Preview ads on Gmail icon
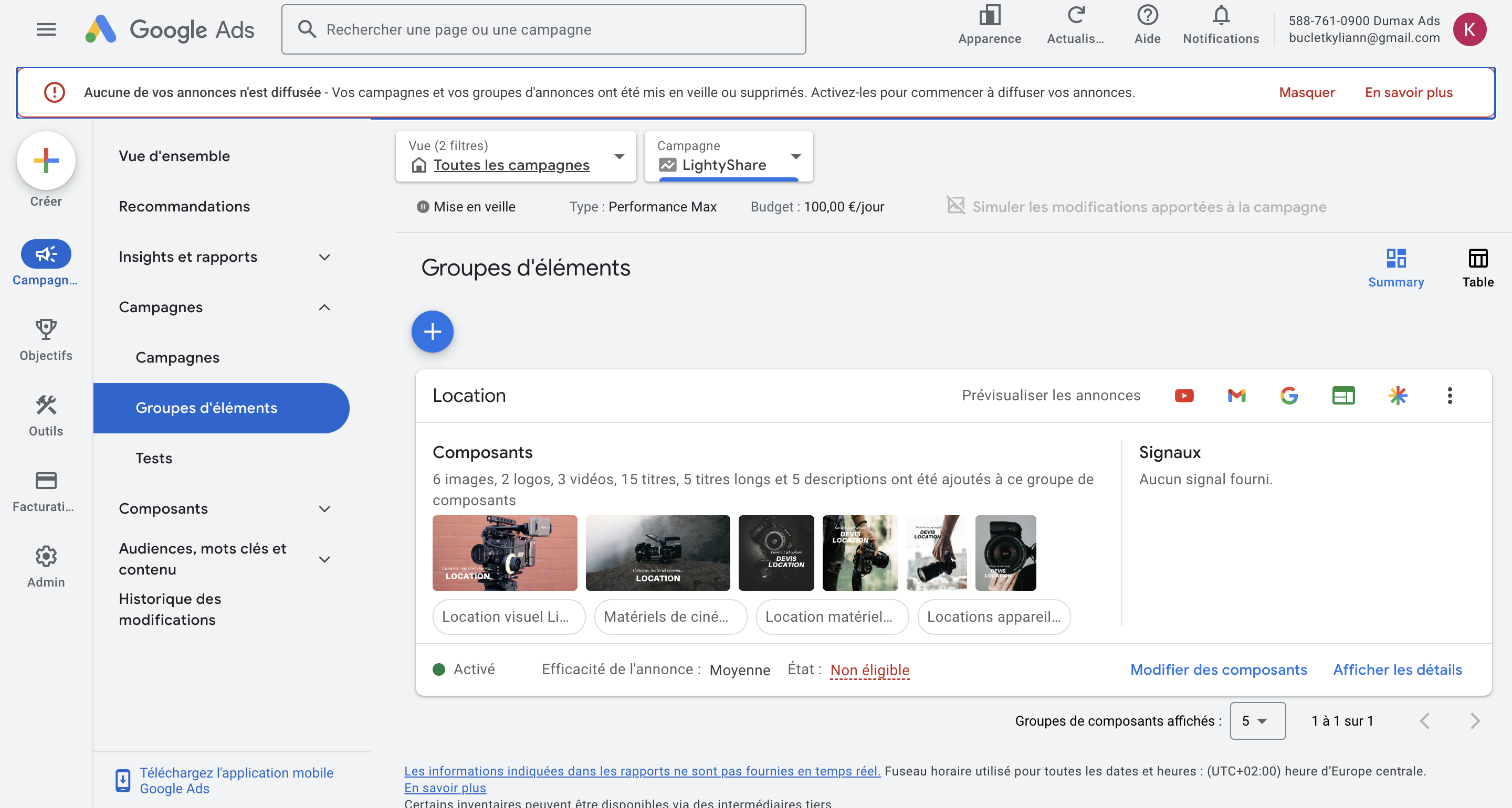1512x808 pixels. click(1236, 396)
